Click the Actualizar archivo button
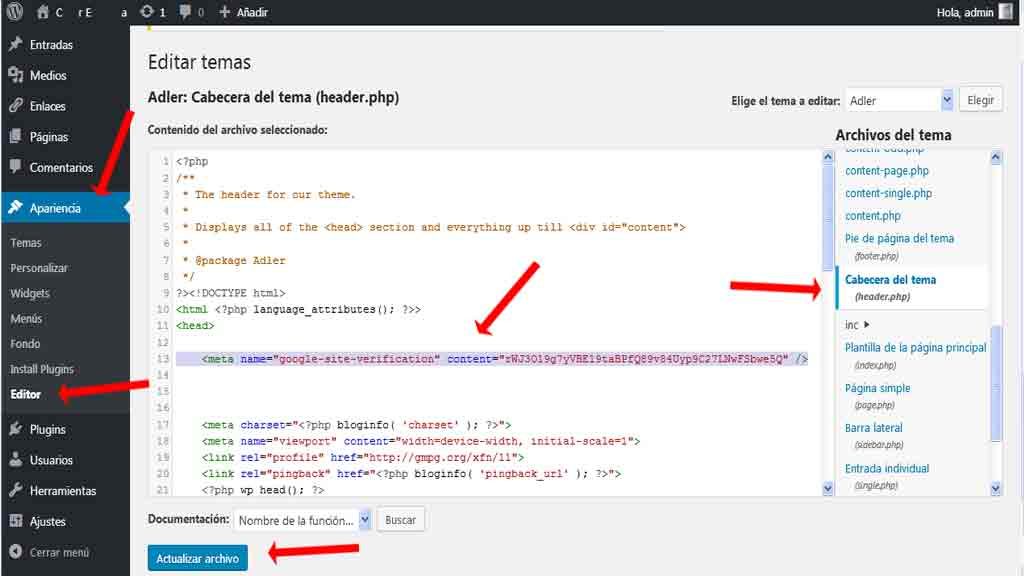The width and height of the screenshot is (1024, 576). click(197, 558)
